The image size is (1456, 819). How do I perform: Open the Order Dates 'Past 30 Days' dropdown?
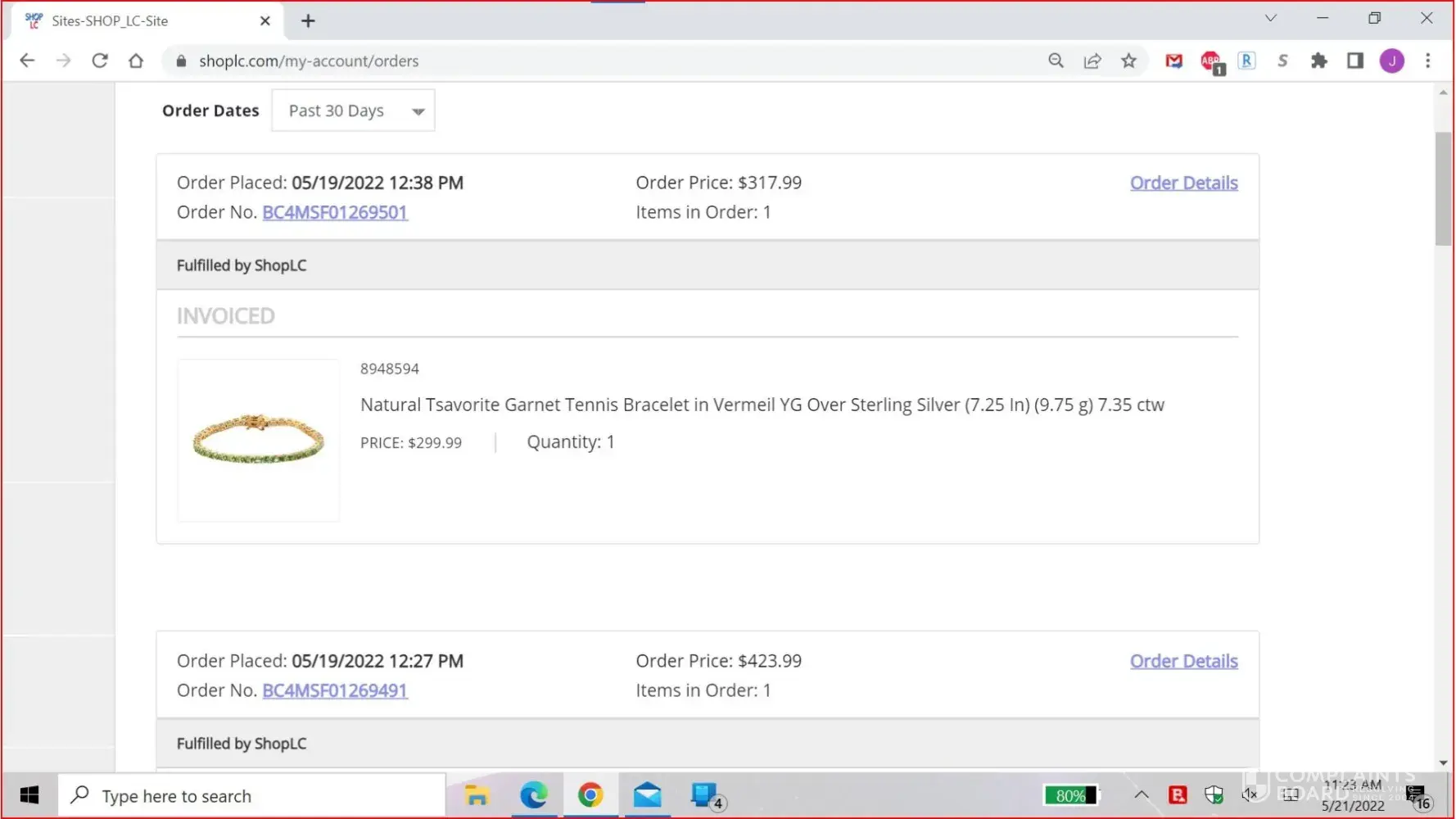(x=353, y=111)
